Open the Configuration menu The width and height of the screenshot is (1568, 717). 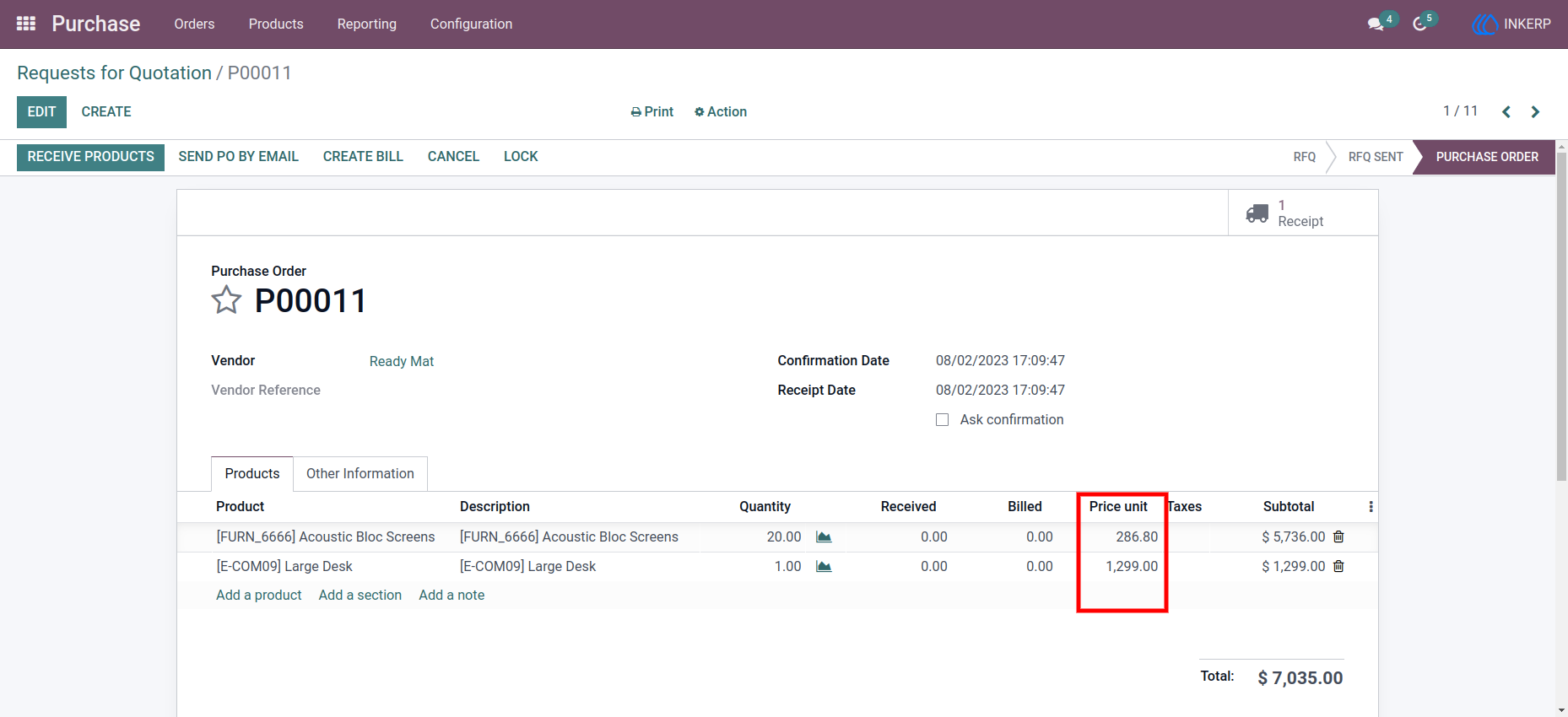click(x=471, y=24)
